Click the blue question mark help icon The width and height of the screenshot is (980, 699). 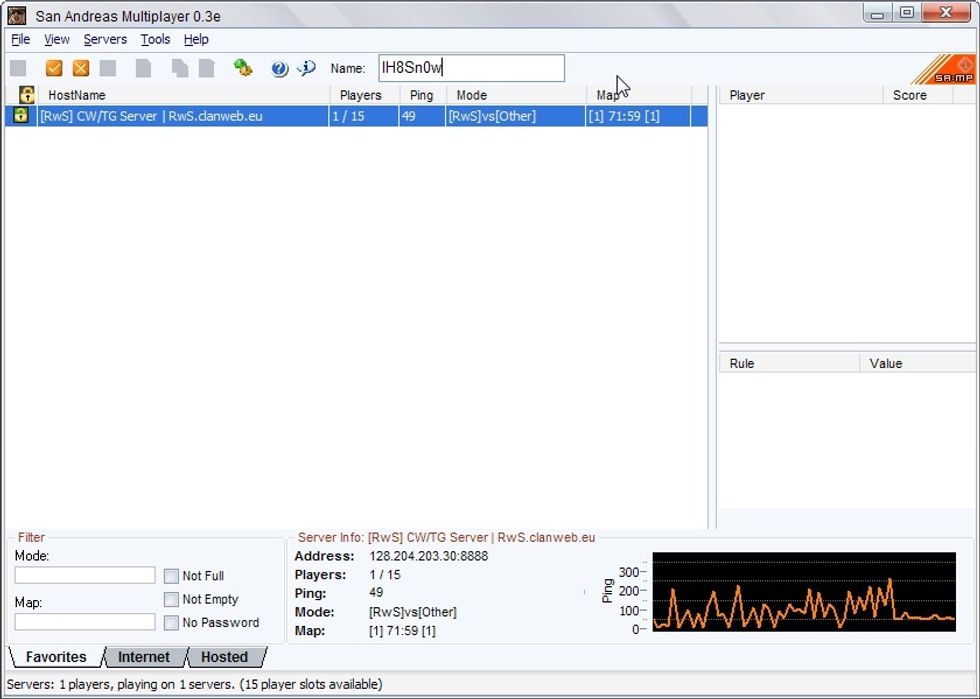[x=279, y=68]
